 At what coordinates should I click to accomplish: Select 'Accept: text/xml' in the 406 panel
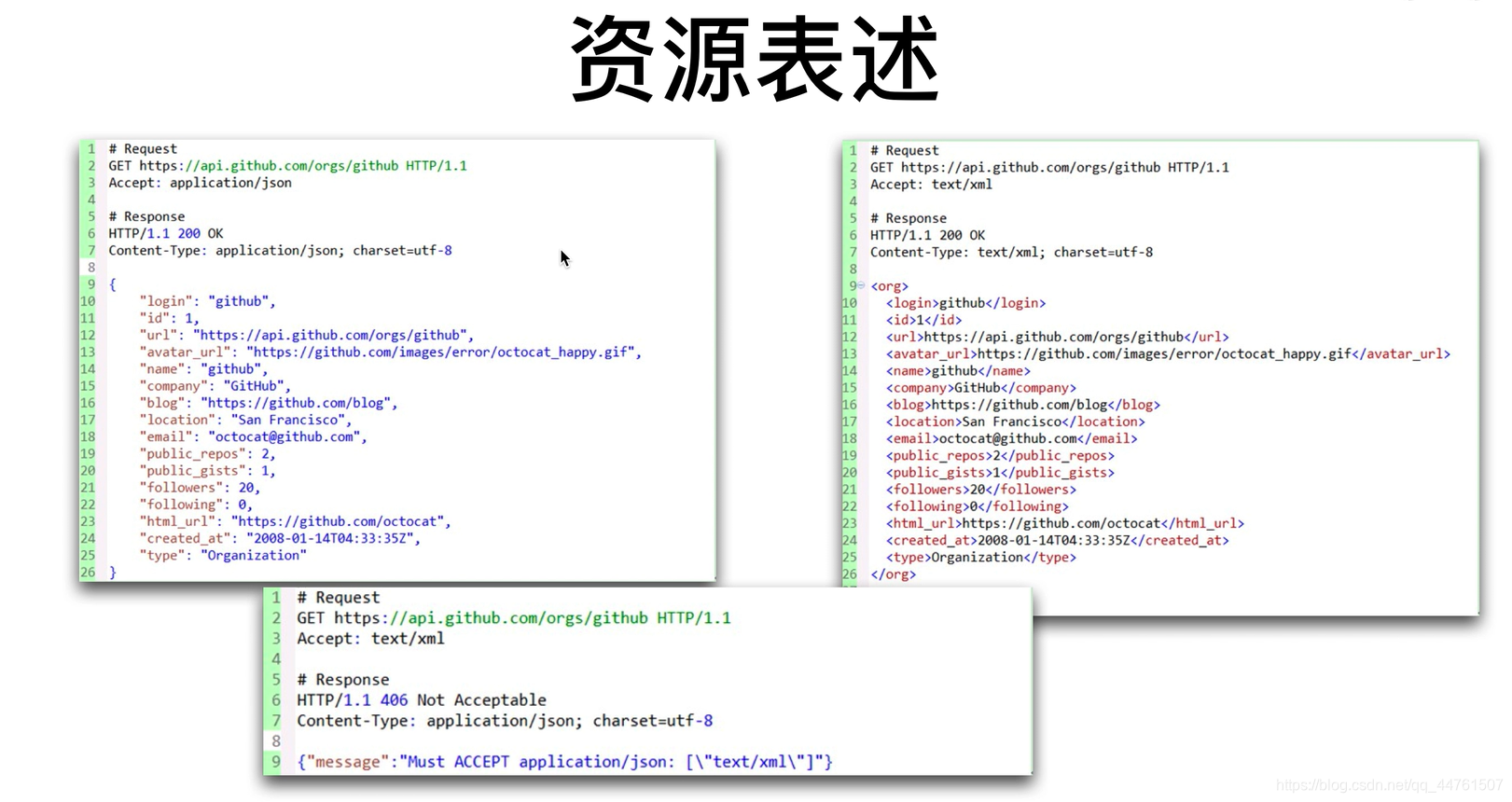click(x=370, y=638)
